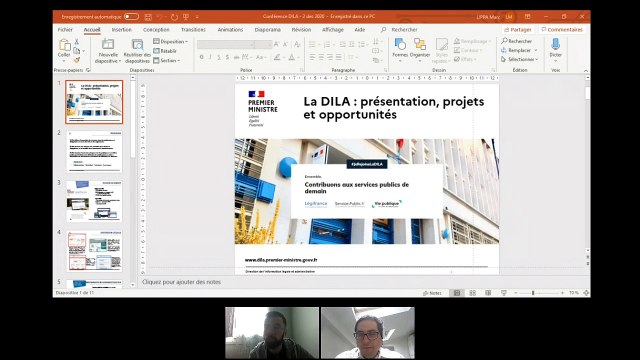640x360 pixels.
Task: Click the Coller paste icon
Action: pyautogui.click(x=64, y=44)
